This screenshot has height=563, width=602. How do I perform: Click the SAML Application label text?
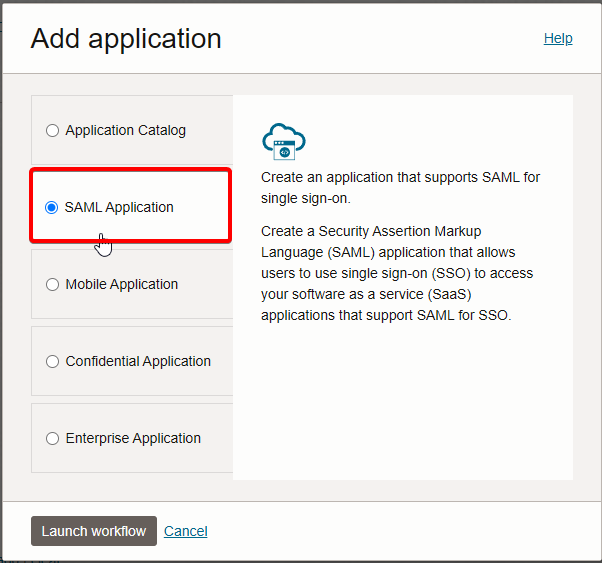coord(119,207)
